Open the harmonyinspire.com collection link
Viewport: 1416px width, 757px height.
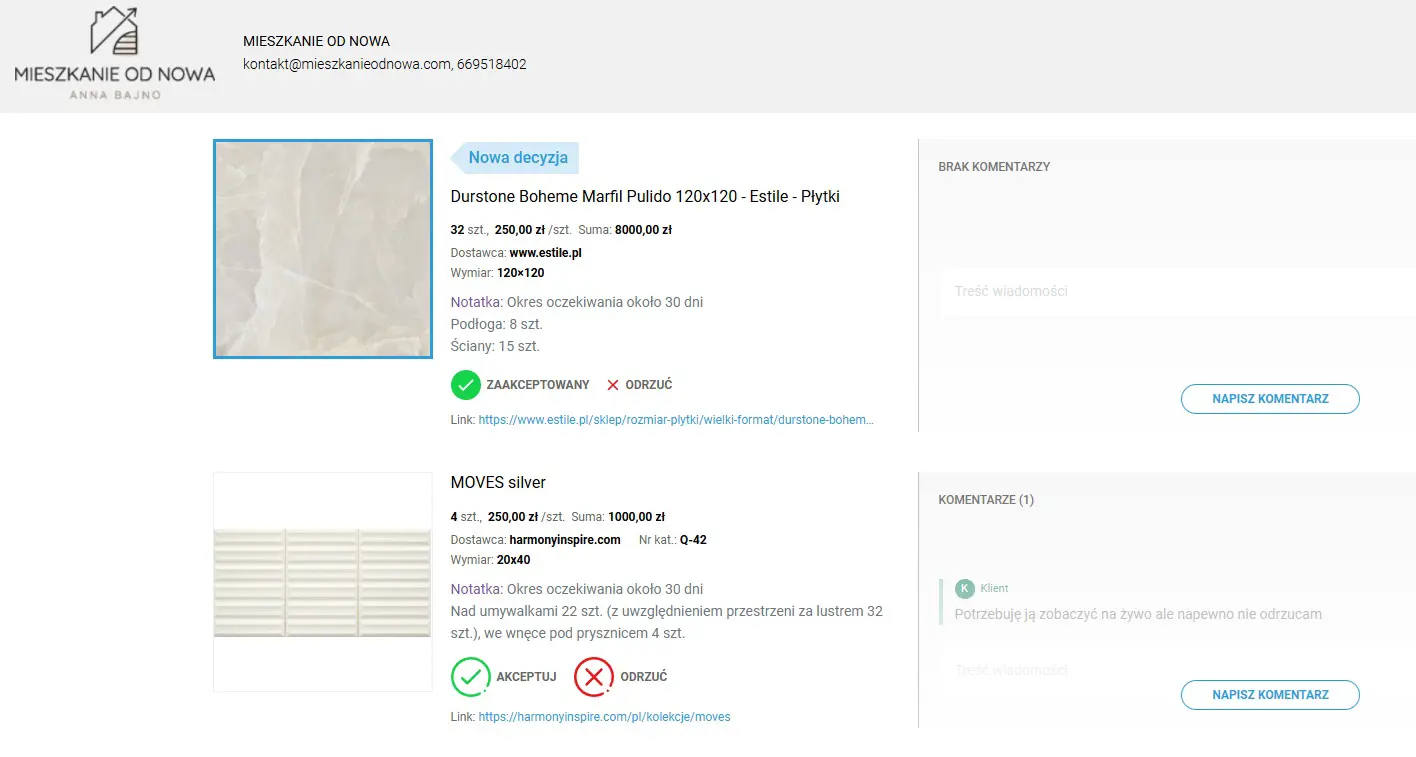(604, 717)
